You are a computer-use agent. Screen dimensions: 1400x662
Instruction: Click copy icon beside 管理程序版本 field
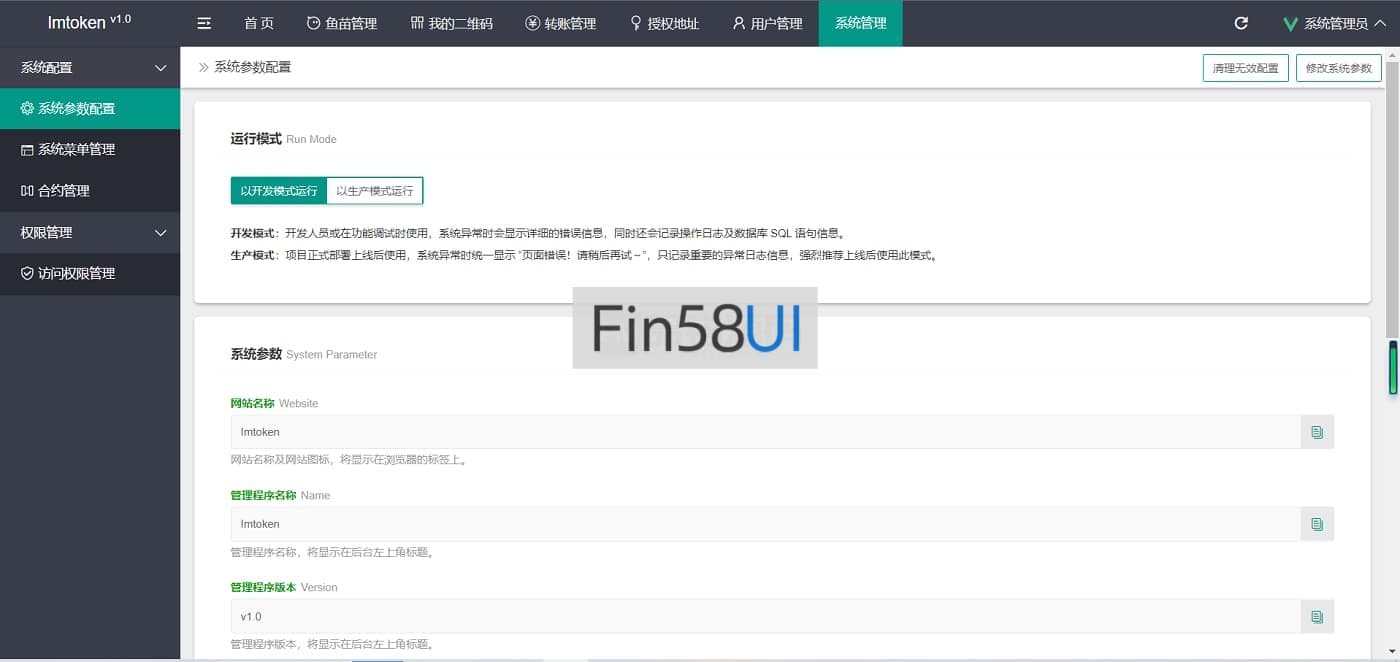coord(1317,616)
